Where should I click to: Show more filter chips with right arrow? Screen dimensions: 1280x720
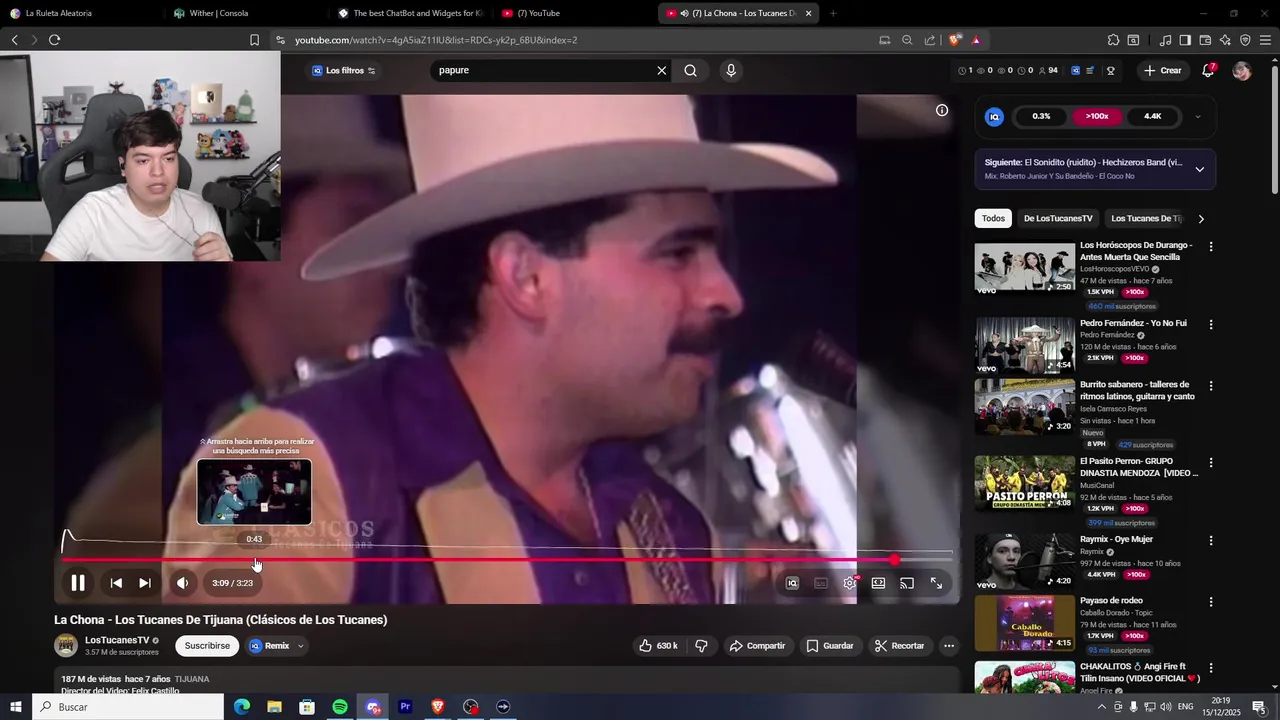(1201, 219)
